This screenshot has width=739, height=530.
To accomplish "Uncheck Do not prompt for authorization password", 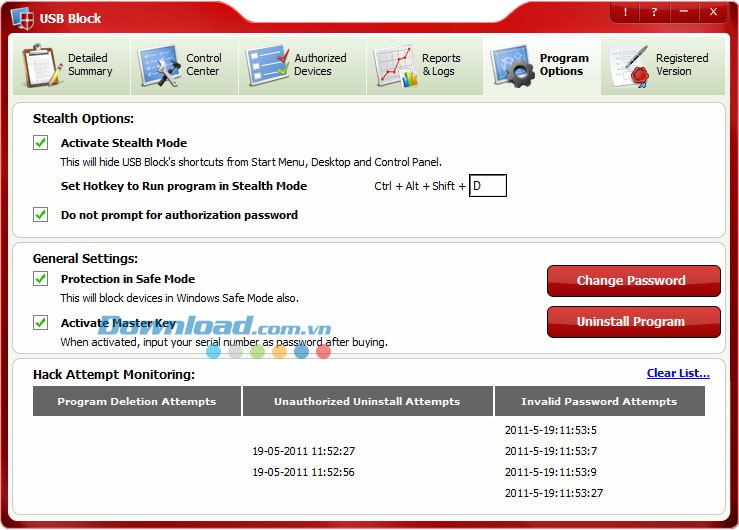I will [x=41, y=214].
